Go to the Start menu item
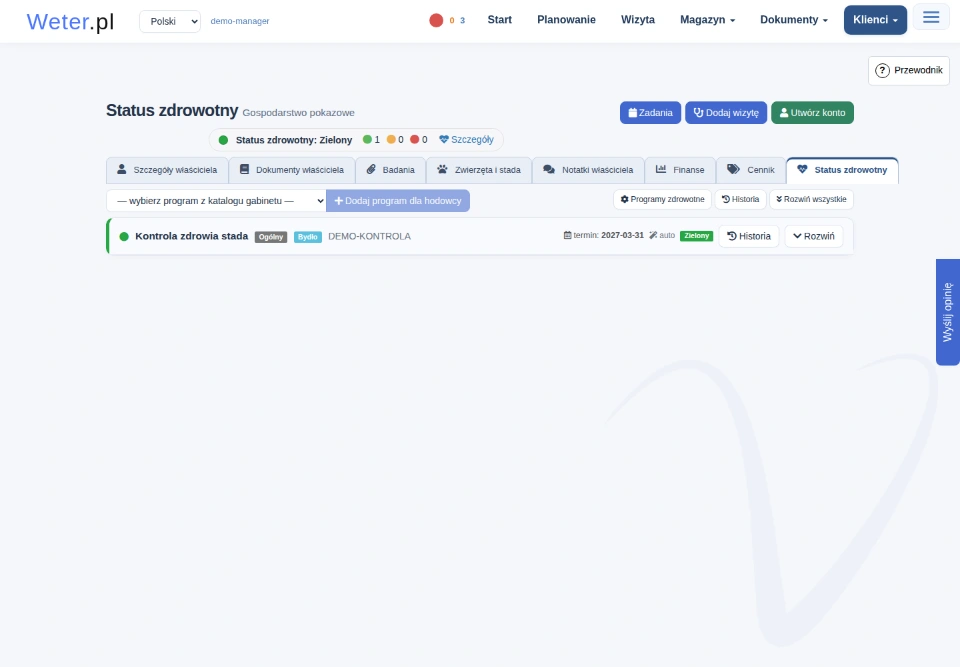The width and height of the screenshot is (960, 667). coord(500,20)
